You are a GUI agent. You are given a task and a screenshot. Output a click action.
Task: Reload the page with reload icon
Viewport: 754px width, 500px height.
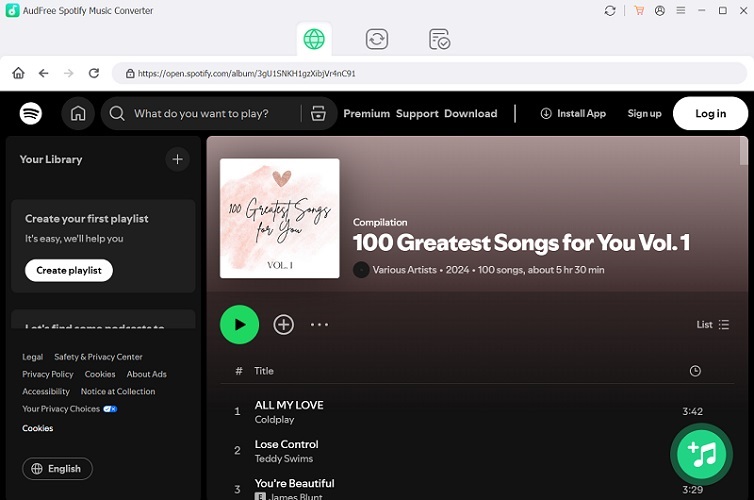94,73
